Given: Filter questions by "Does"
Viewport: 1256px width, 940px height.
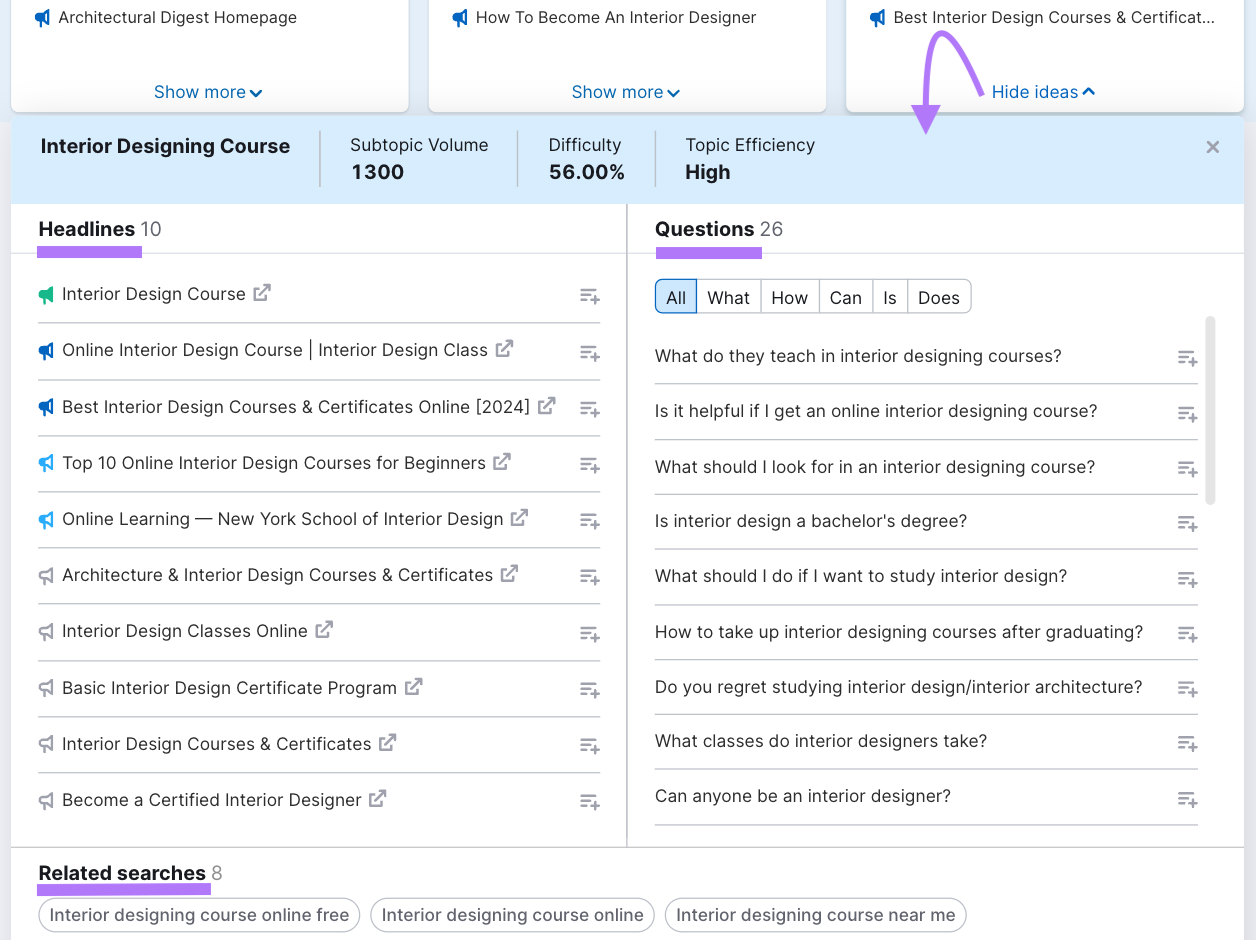Looking at the screenshot, I should point(938,296).
